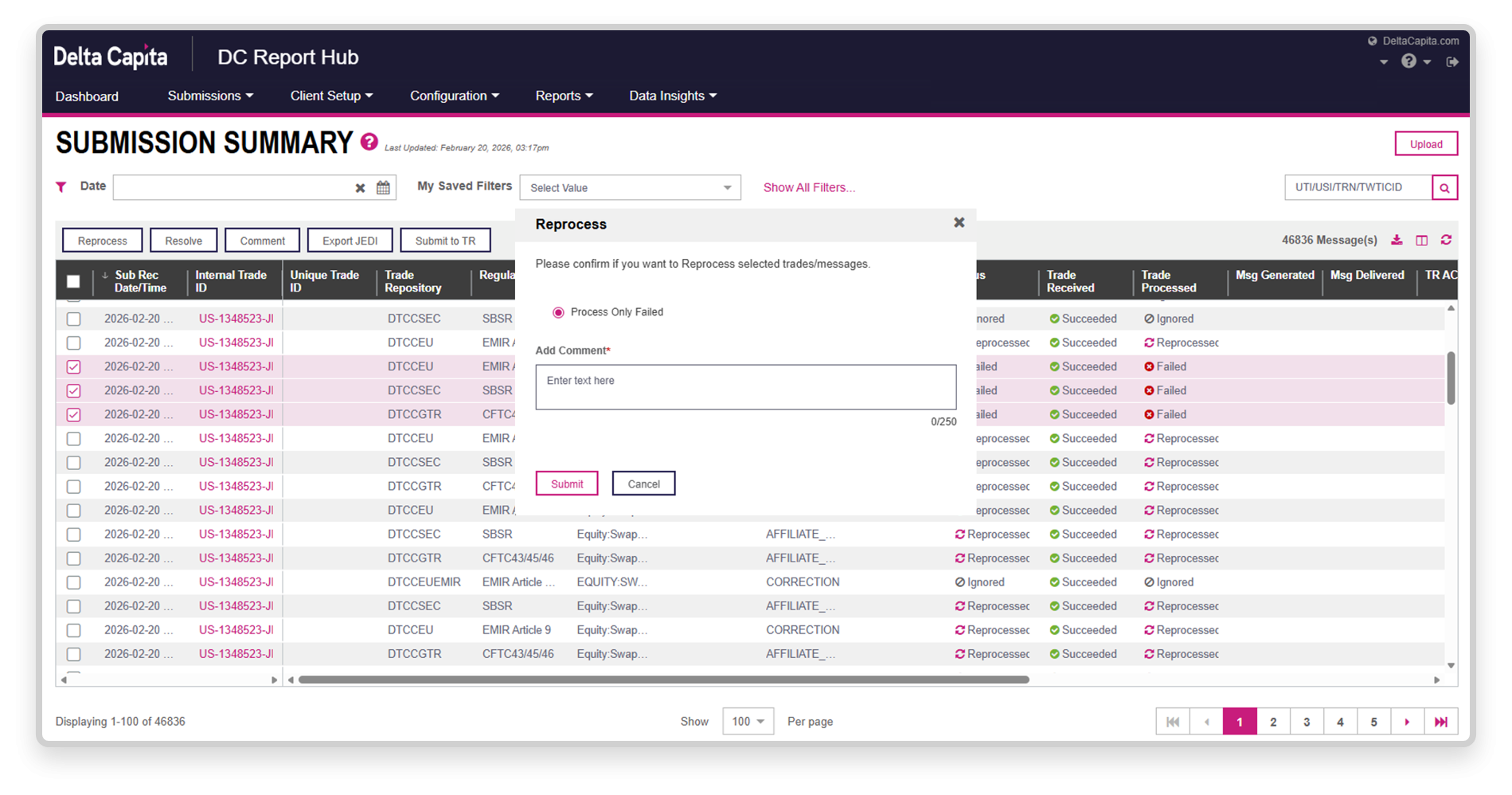Download messages using the export icon
Image resolution: width=1512 pixels, height=795 pixels.
(1397, 241)
